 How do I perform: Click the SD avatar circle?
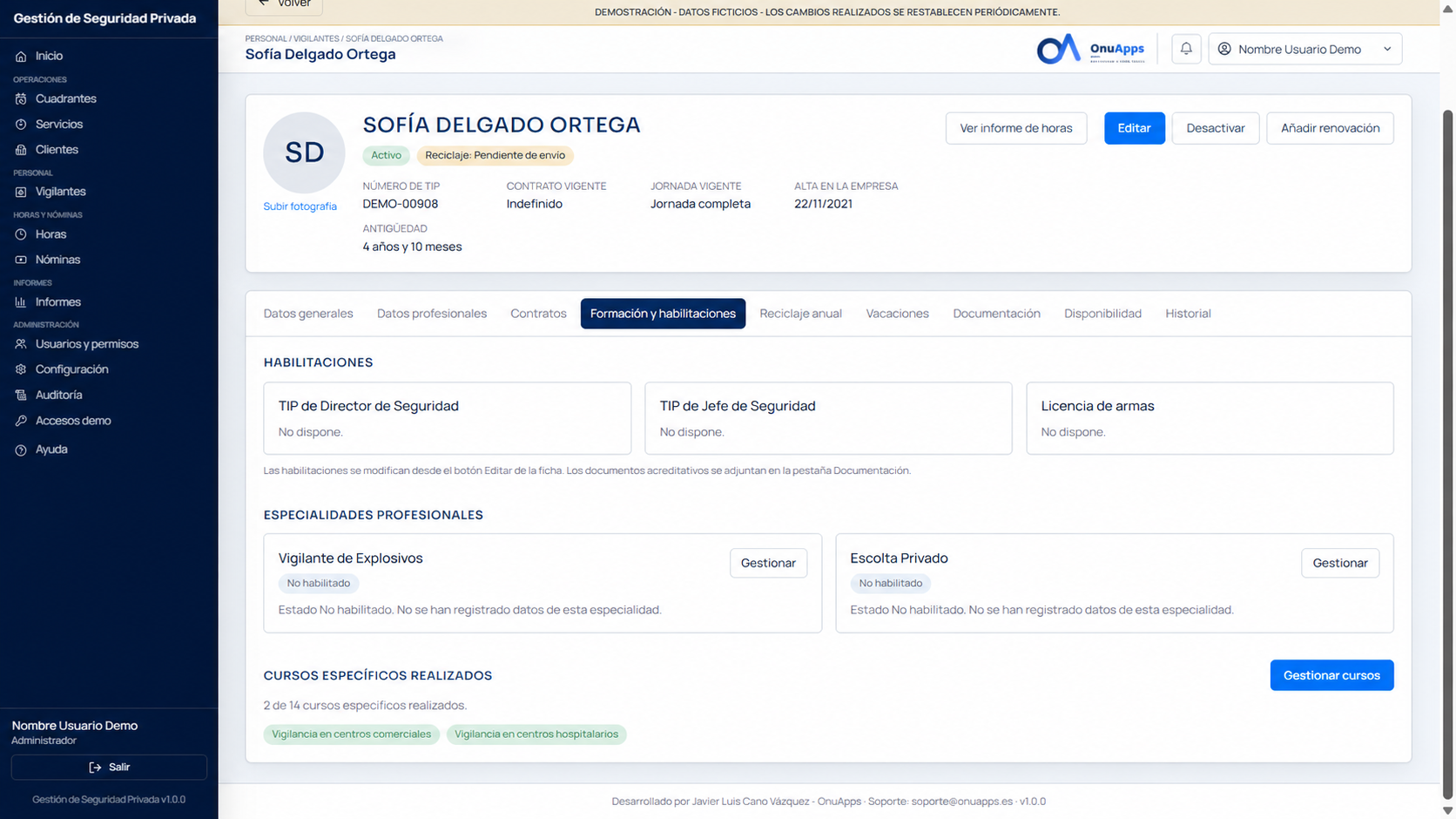tap(304, 152)
